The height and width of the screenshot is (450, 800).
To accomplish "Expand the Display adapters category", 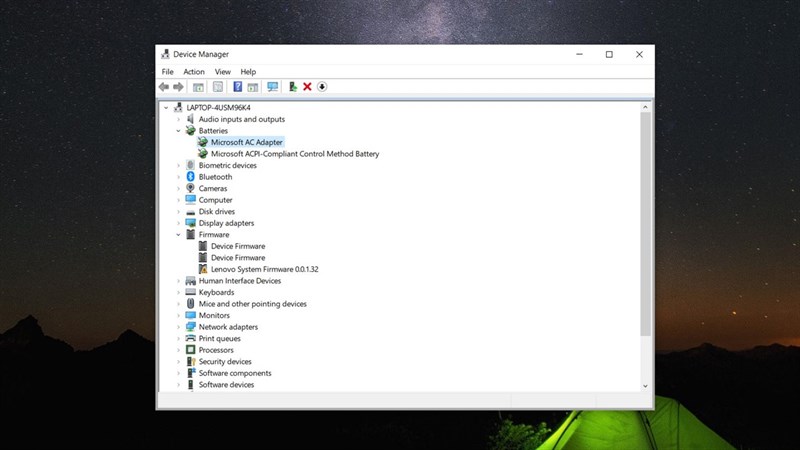I will [179, 223].
